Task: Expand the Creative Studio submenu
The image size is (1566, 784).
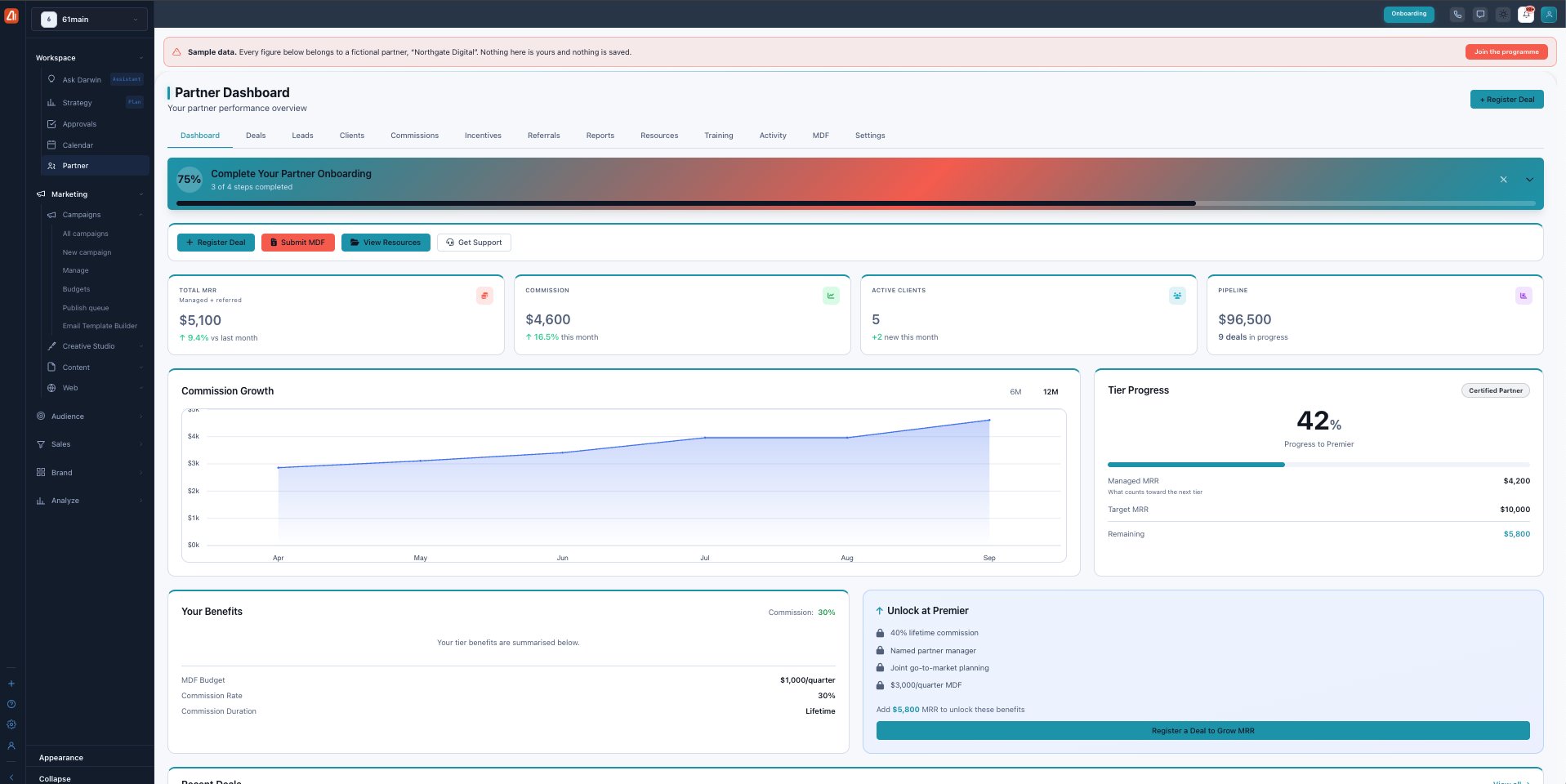Action: point(95,346)
